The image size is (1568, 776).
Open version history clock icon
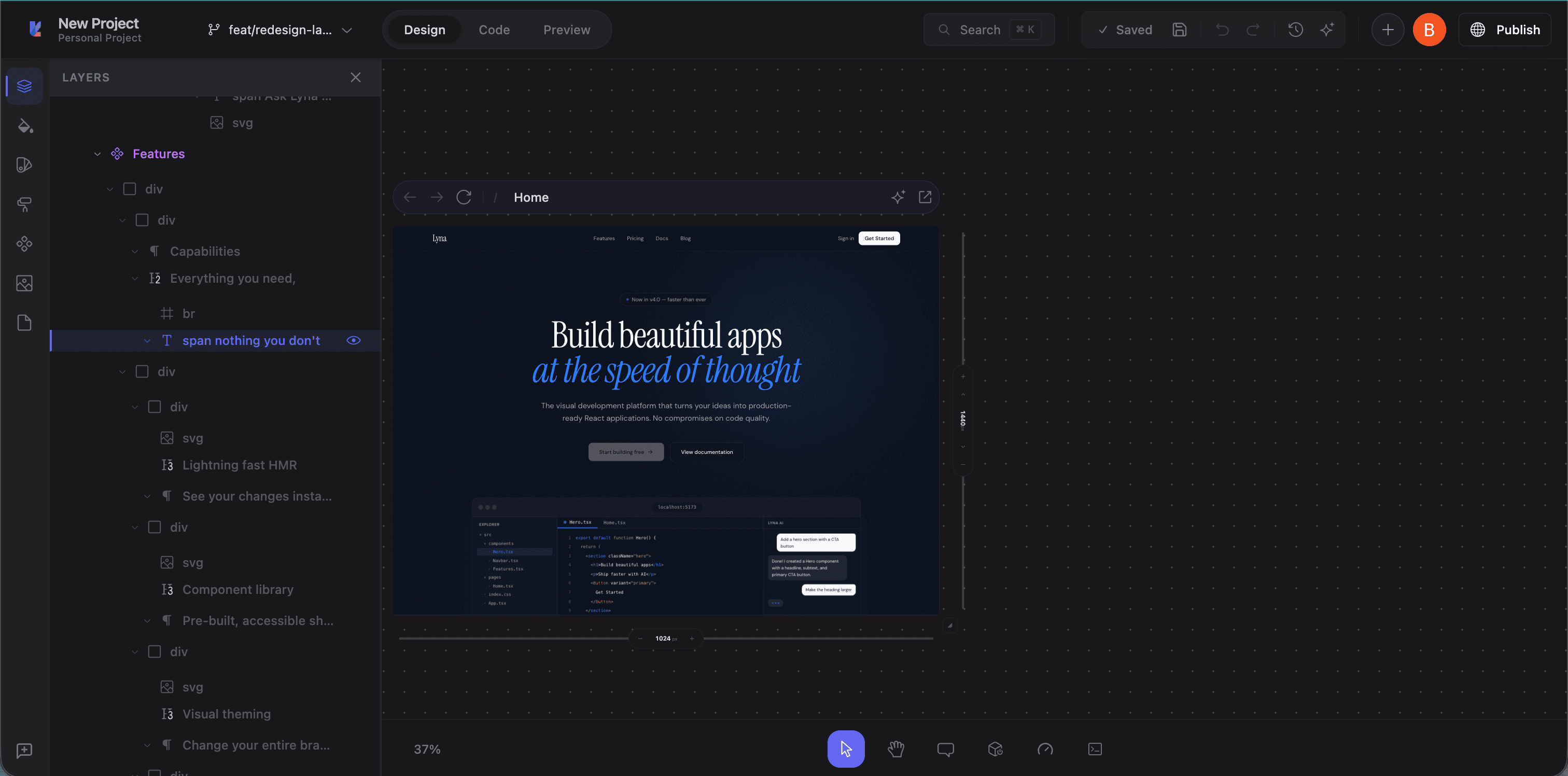[x=1295, y=29]
